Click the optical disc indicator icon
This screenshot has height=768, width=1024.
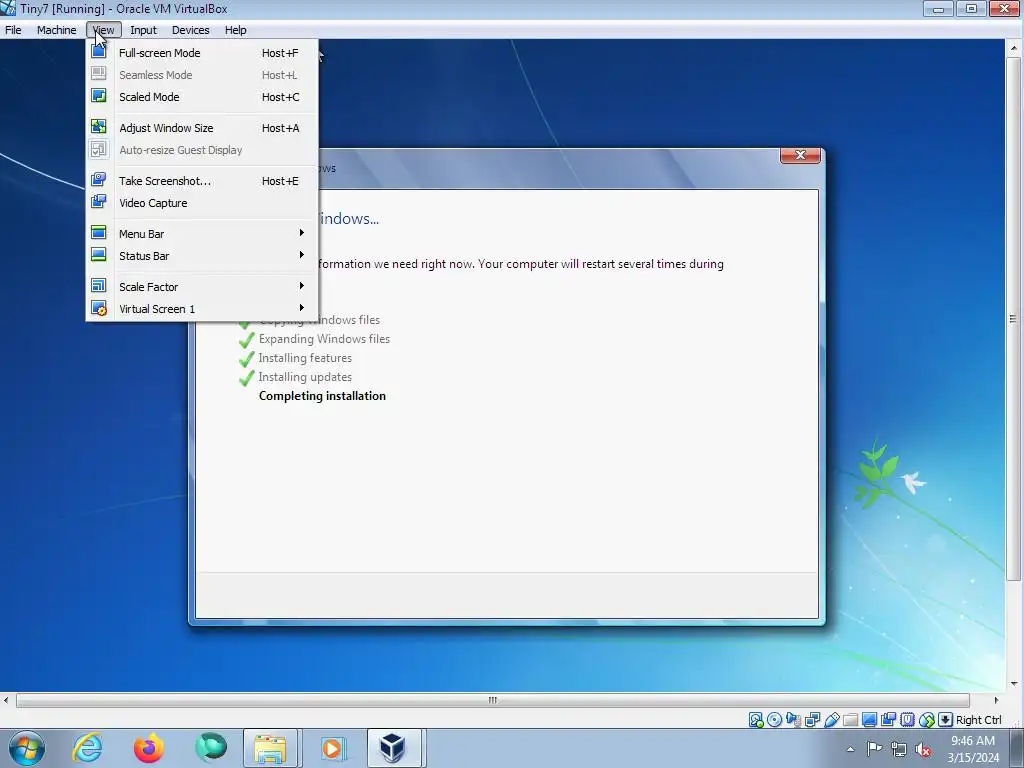[775, 720]
